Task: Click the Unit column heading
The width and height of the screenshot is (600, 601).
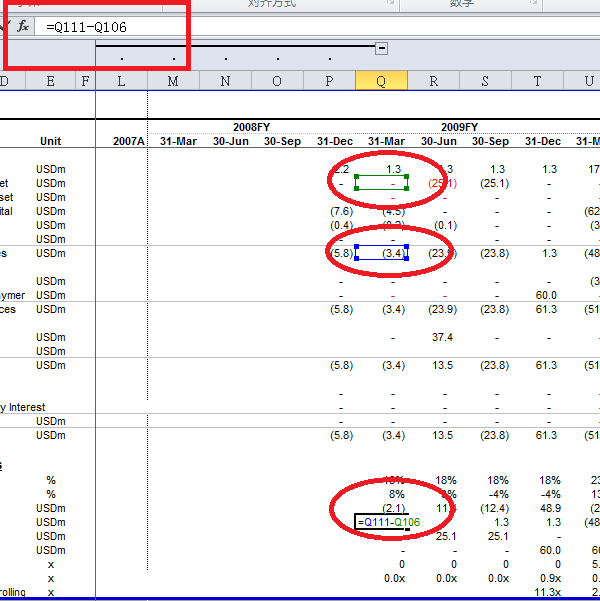Action: [x=51, y=141]
